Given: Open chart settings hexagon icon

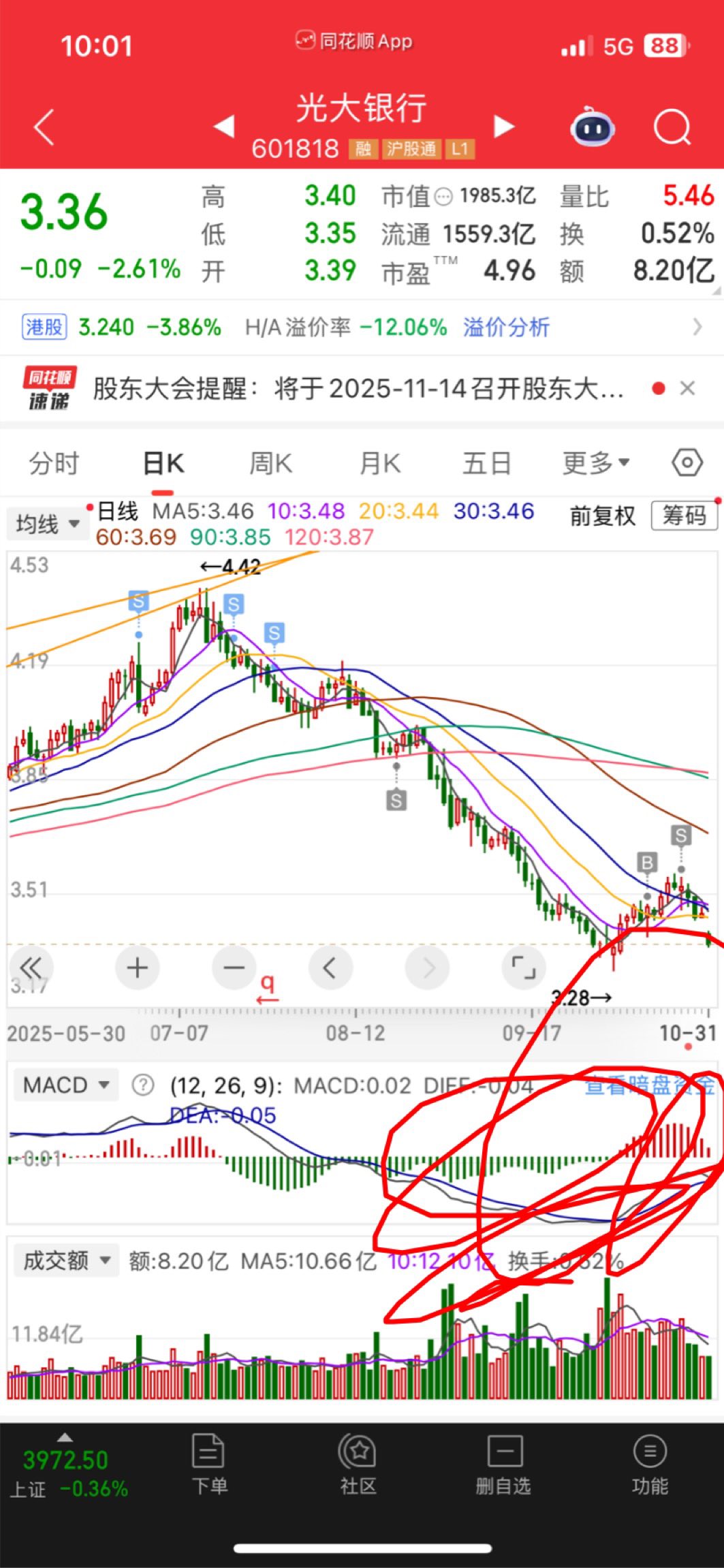Looking at the screenshot, I should (x=687, y=464).
